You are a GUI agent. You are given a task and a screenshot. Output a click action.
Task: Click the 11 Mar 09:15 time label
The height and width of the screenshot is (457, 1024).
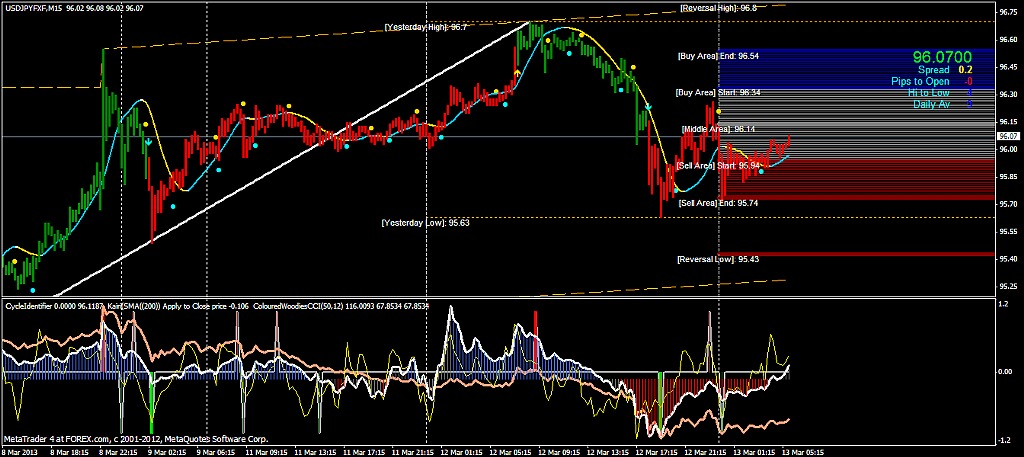point(264,452)
